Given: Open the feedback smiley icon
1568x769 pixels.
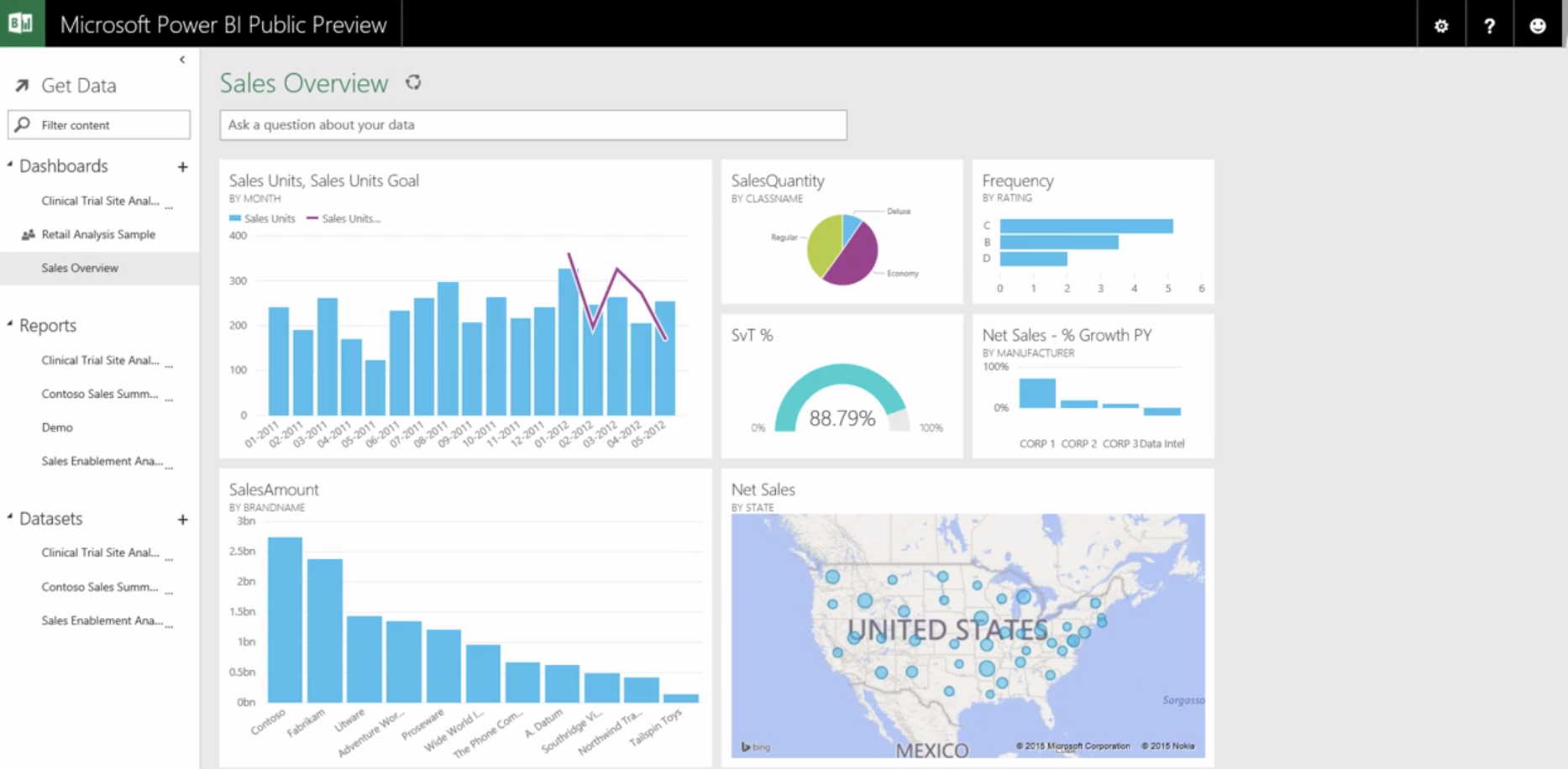Looking at the screenshot, I should pyautogui.click(x=1539, y=24).
